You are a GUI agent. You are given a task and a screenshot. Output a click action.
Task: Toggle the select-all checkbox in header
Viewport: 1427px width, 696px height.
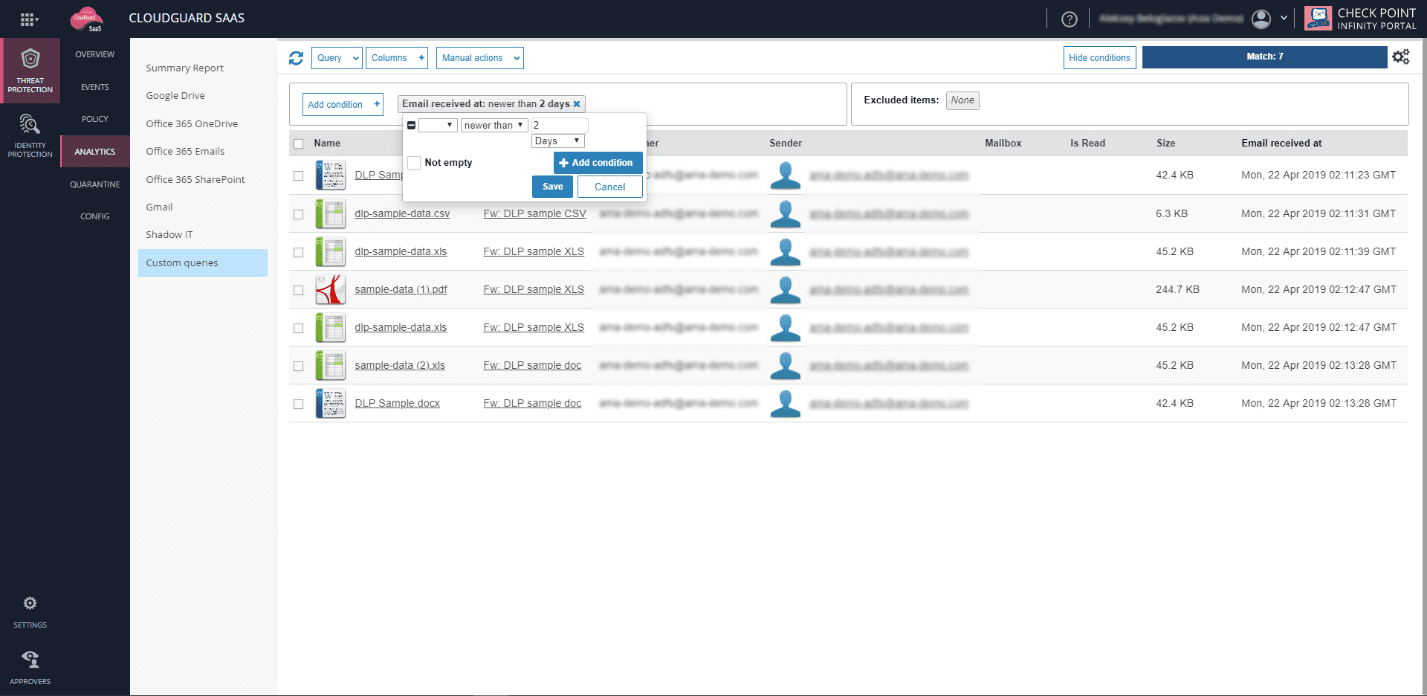(x=298, y=144)
